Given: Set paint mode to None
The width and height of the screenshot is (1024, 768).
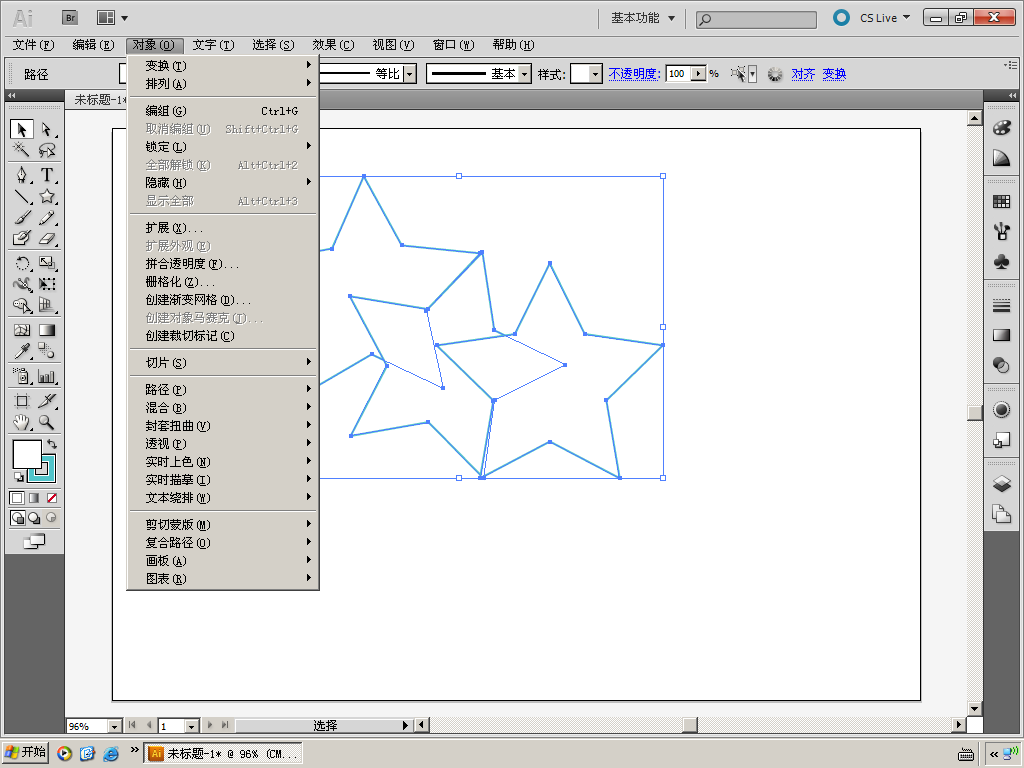Looking at the screenshot, I should tap(52, 498).
